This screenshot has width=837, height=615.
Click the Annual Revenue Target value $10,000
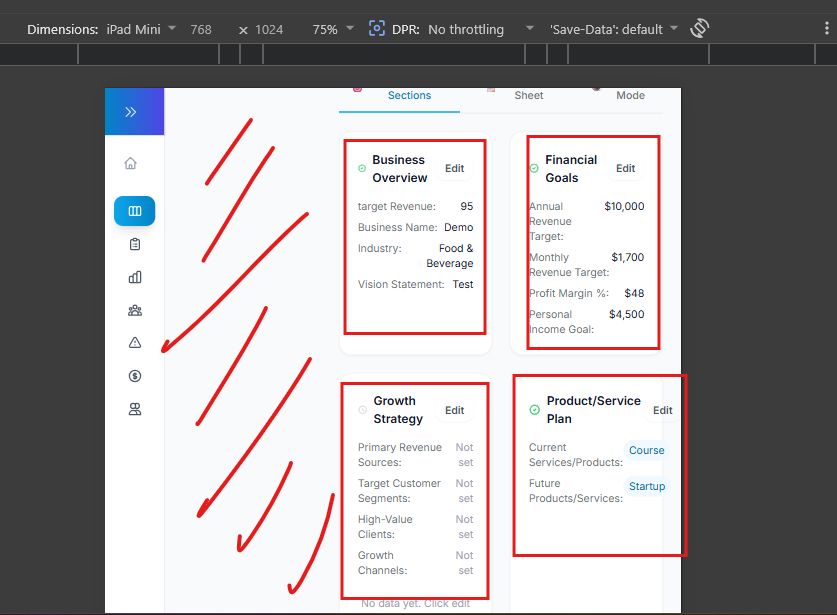[624, 206]
